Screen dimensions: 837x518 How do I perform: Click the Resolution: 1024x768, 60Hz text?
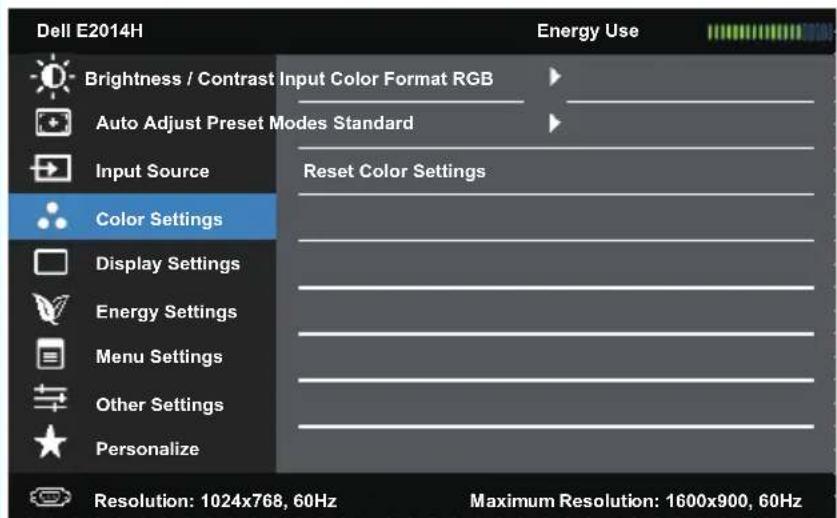215,501
